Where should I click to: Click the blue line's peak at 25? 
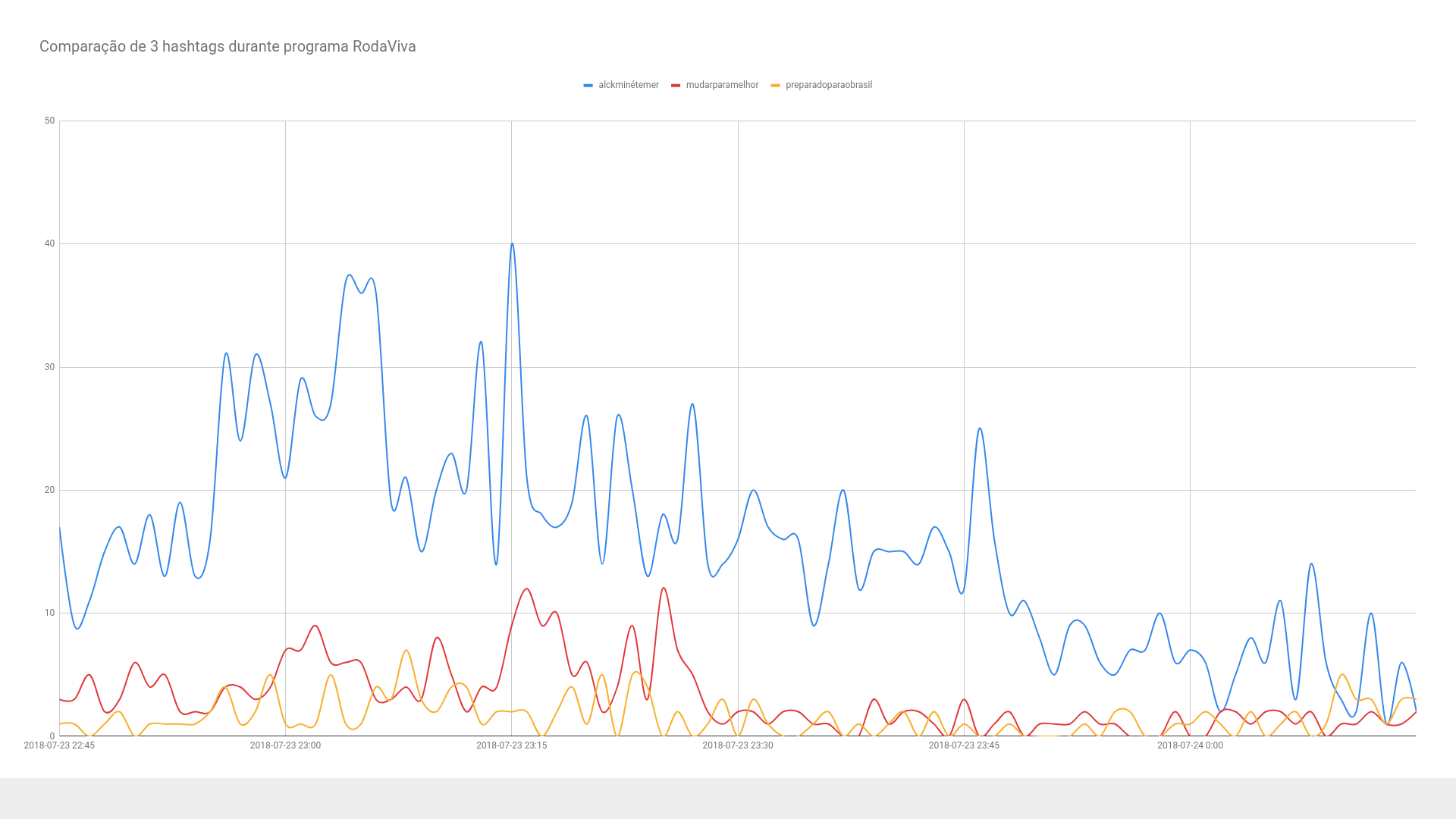pos(980,428)
